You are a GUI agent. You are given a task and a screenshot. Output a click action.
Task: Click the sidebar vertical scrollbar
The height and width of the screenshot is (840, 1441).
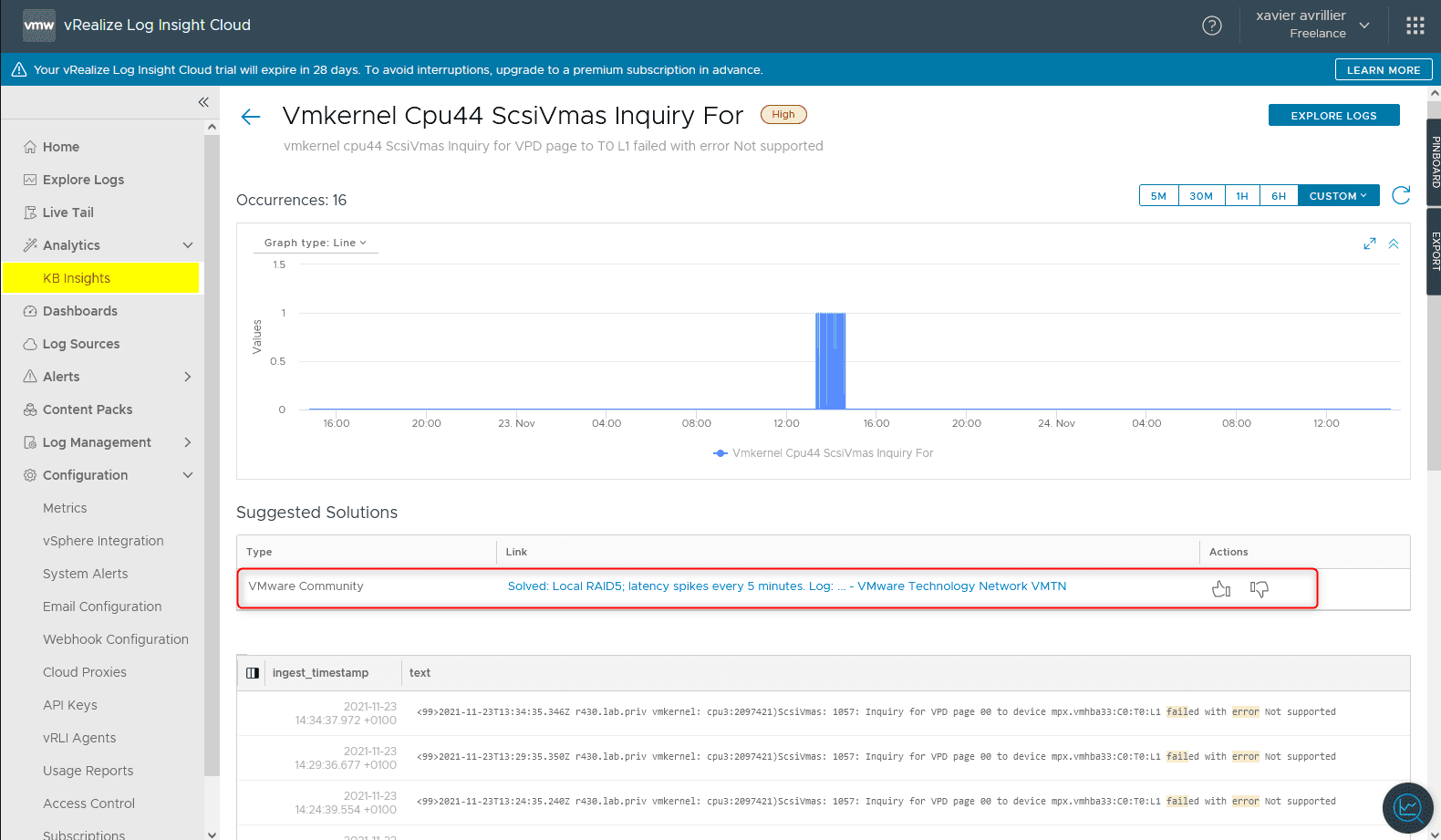click(213, 456)
